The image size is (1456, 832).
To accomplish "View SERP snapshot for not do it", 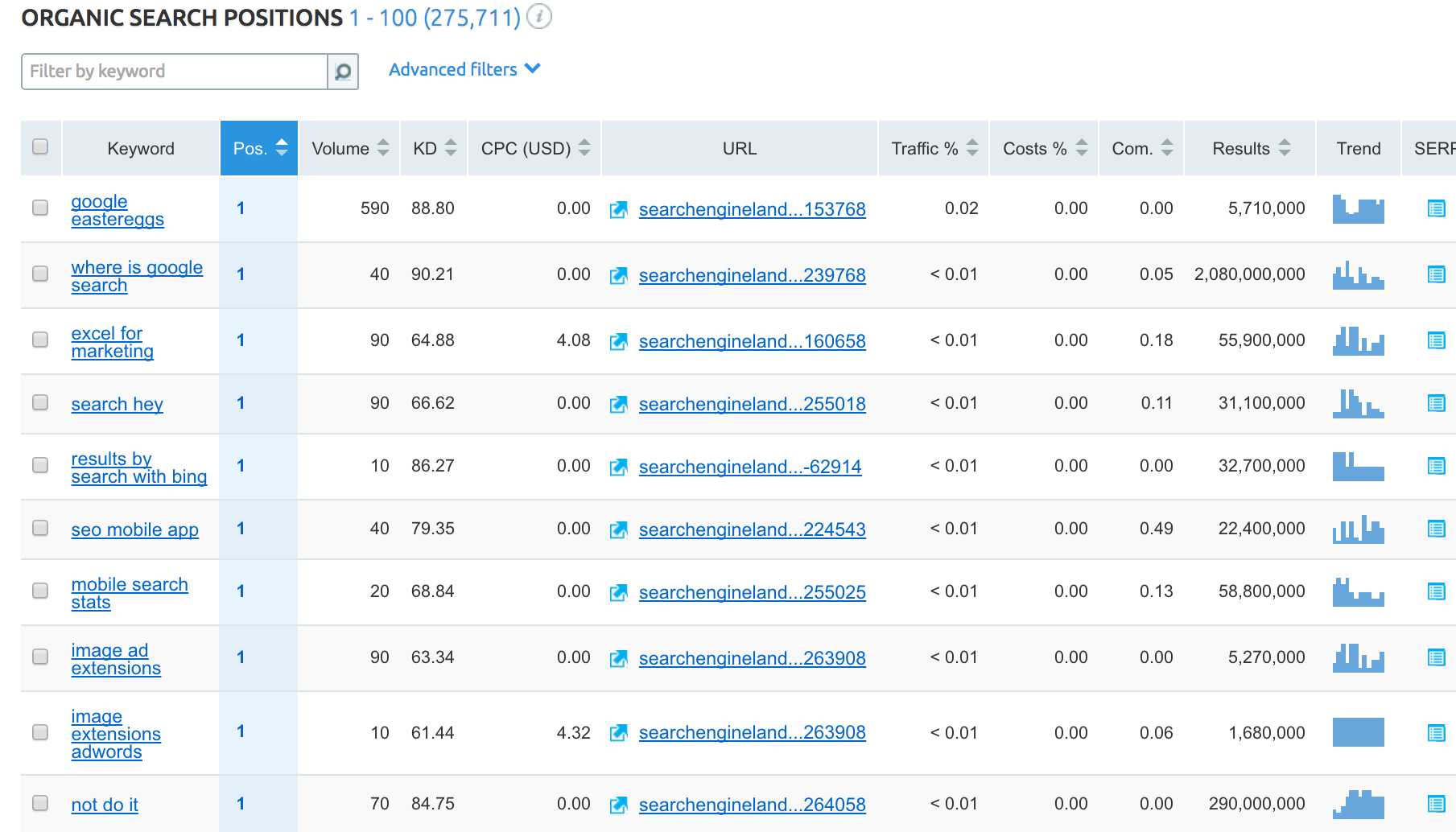I will [x=1436, y=804].
